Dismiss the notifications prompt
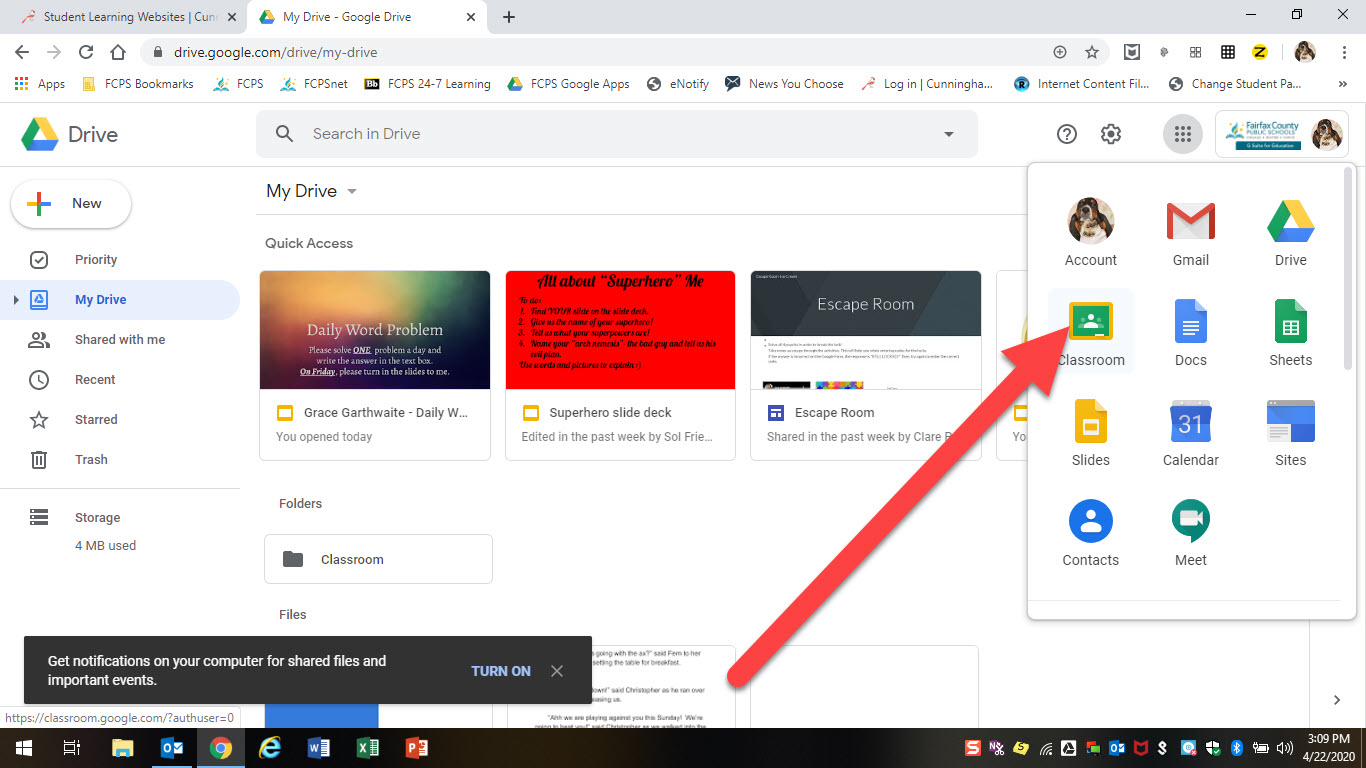 click(557, 671)
